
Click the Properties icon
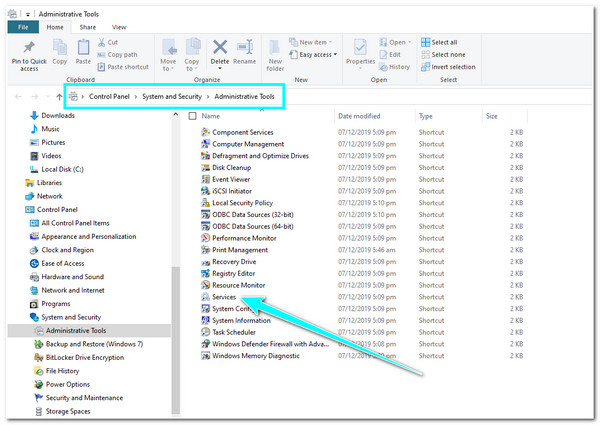pyautogui.click(x=360, y=47)
